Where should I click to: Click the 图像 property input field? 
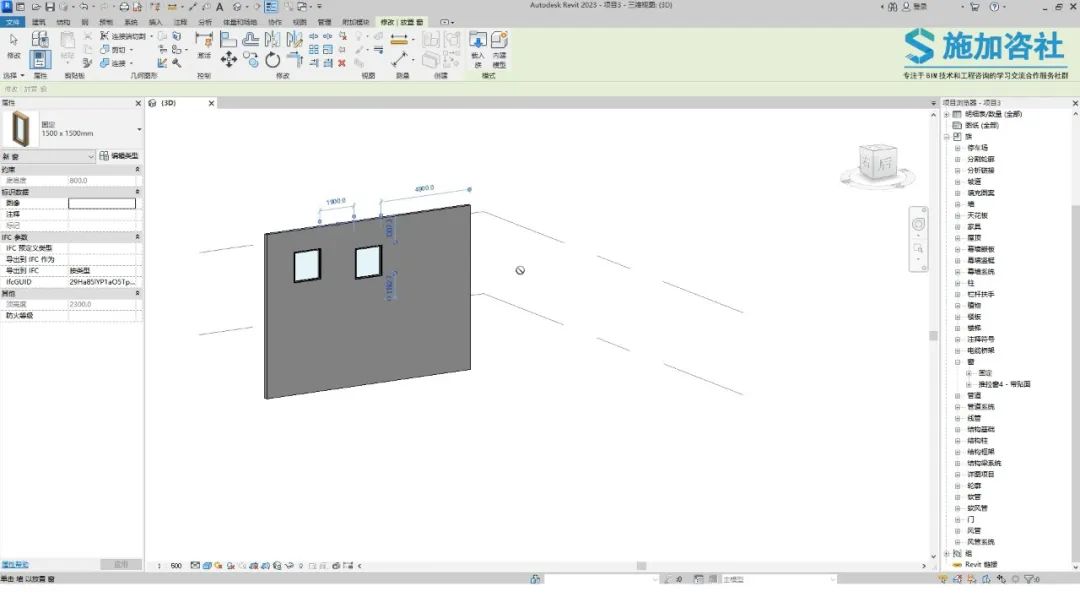click(102, 203)
